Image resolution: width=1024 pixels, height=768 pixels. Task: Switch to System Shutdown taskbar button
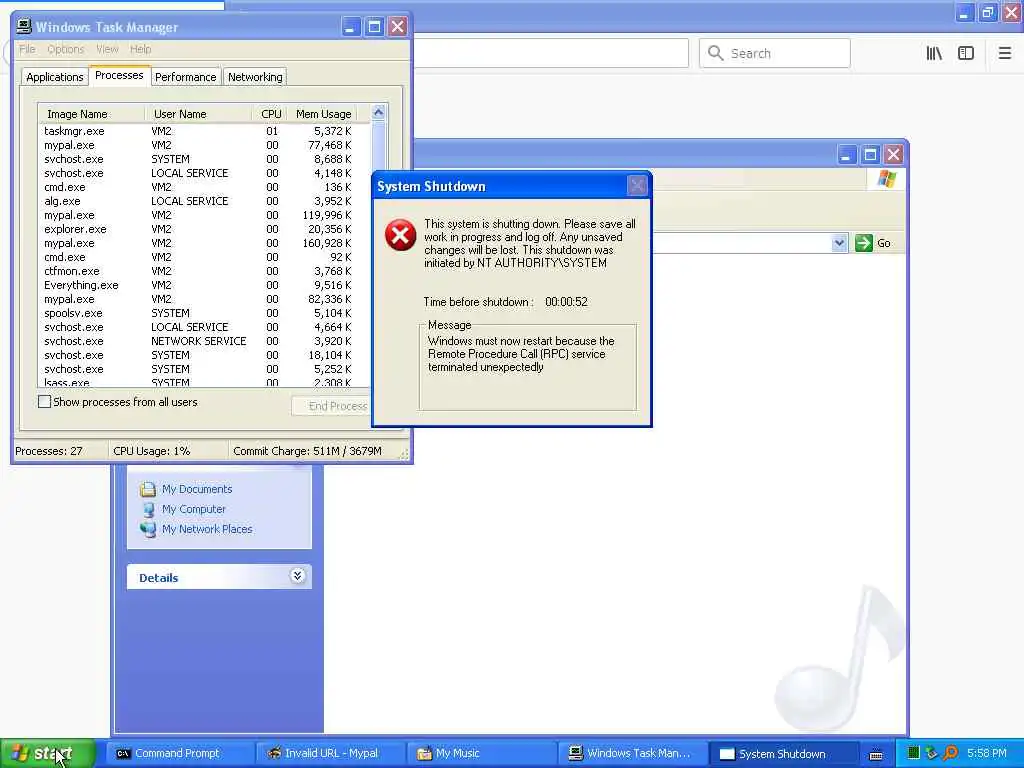point(783,754)
